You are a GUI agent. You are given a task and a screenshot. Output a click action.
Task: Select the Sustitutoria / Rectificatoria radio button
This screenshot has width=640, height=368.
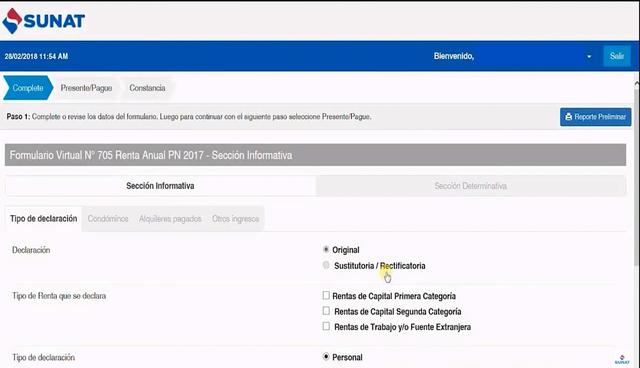pos(326,265)
